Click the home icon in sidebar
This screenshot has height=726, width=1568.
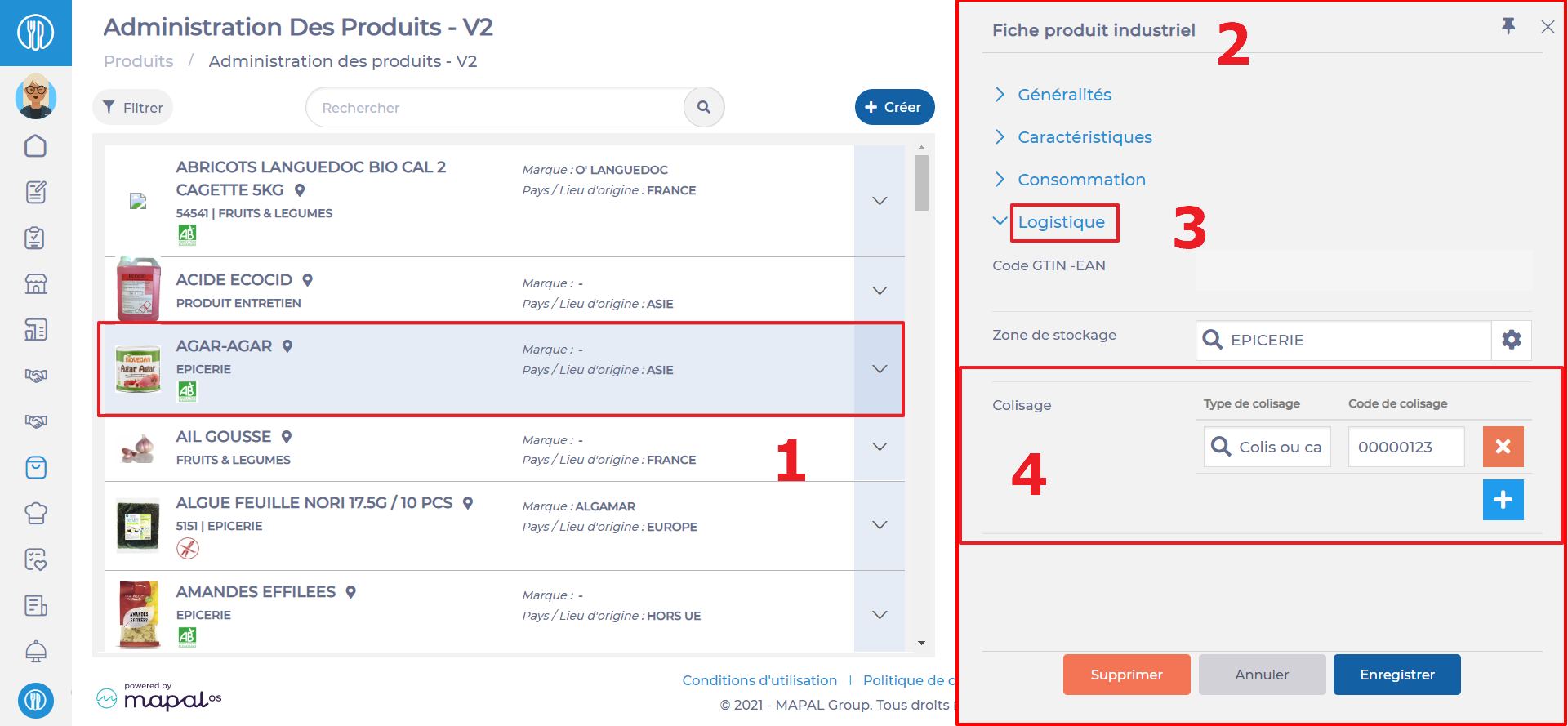click(x=36, y=145)
